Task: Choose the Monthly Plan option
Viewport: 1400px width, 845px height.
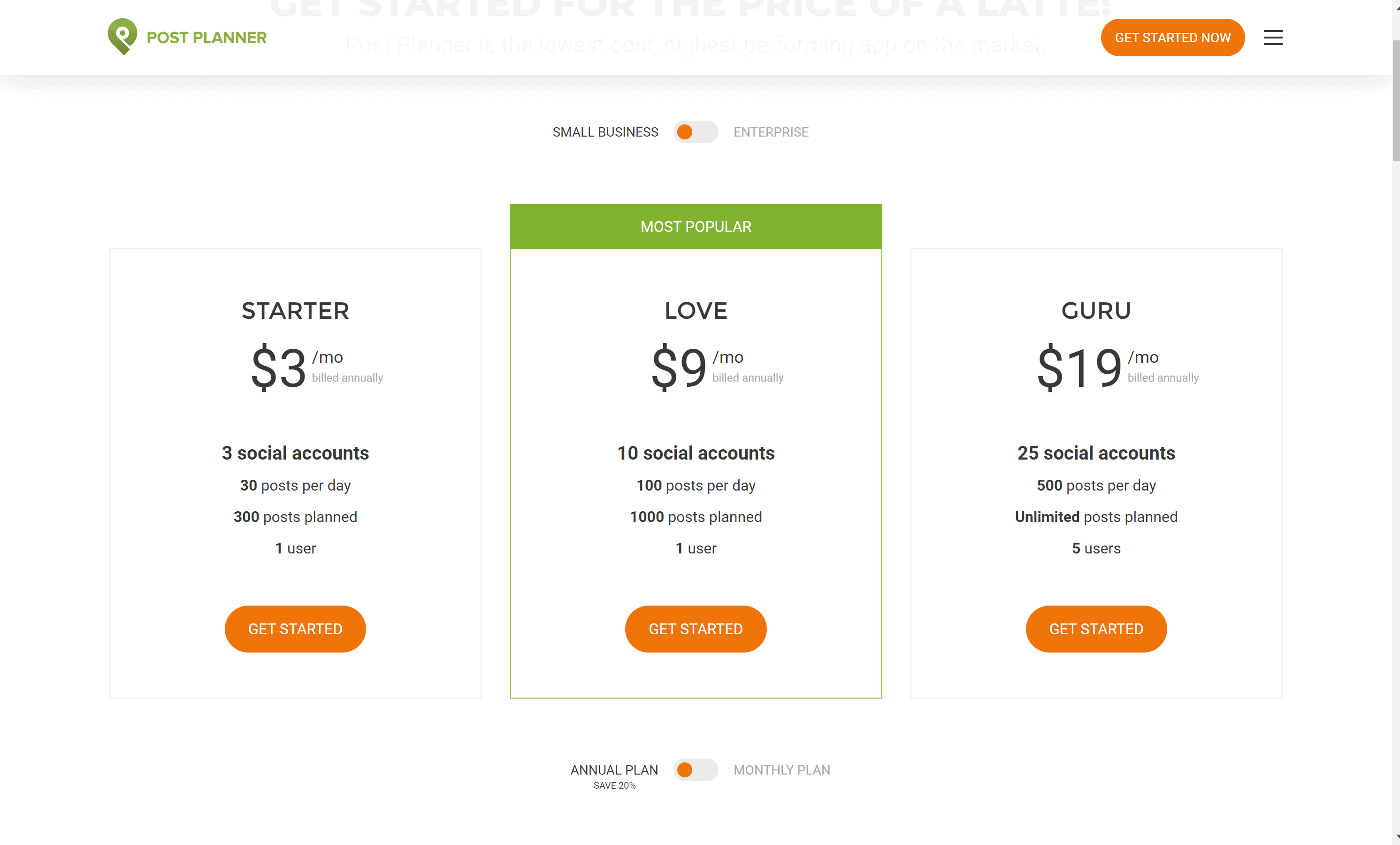Action: click(781, 770)
